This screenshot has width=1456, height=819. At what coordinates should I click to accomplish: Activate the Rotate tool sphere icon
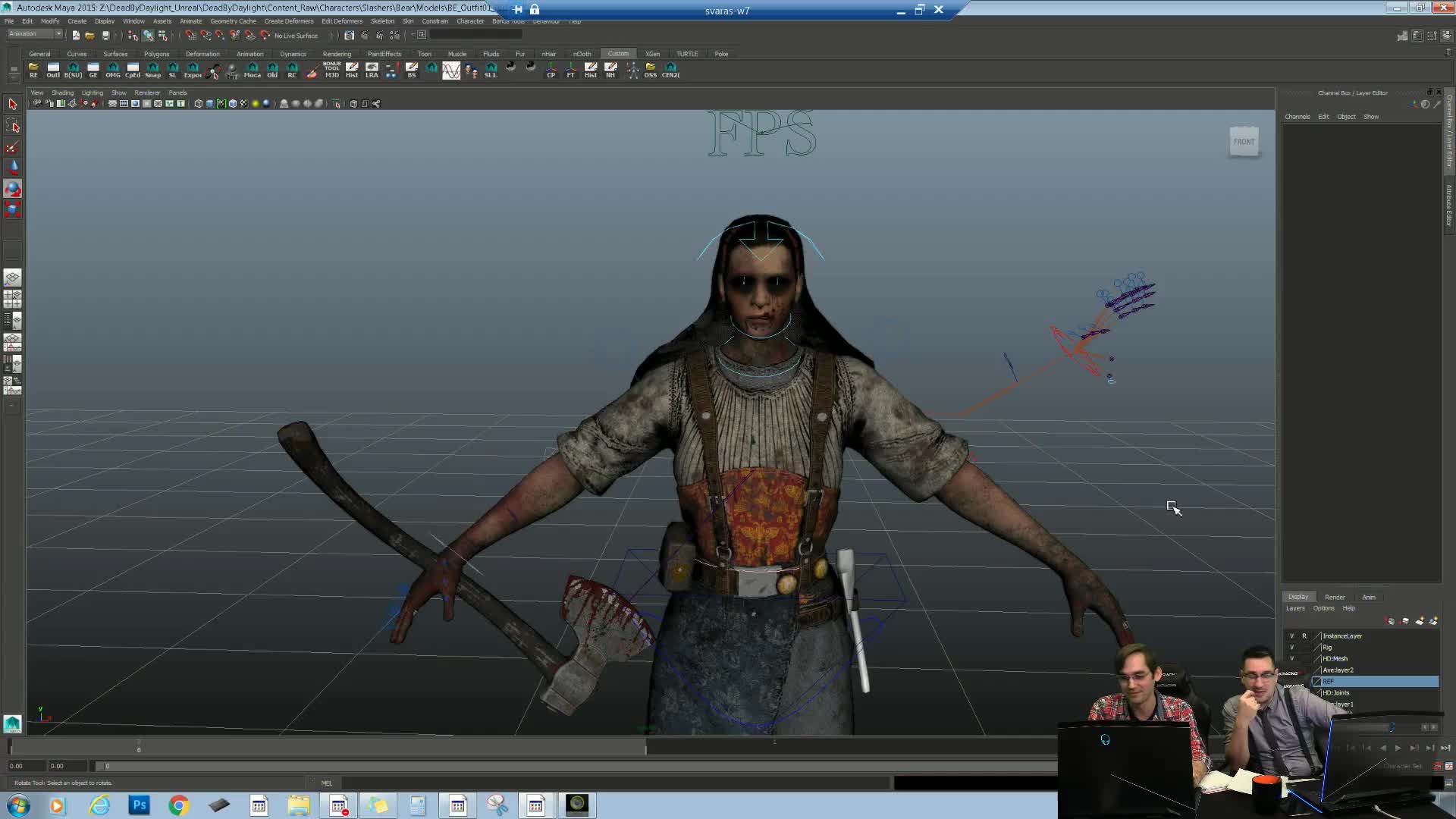click(12, 189)
